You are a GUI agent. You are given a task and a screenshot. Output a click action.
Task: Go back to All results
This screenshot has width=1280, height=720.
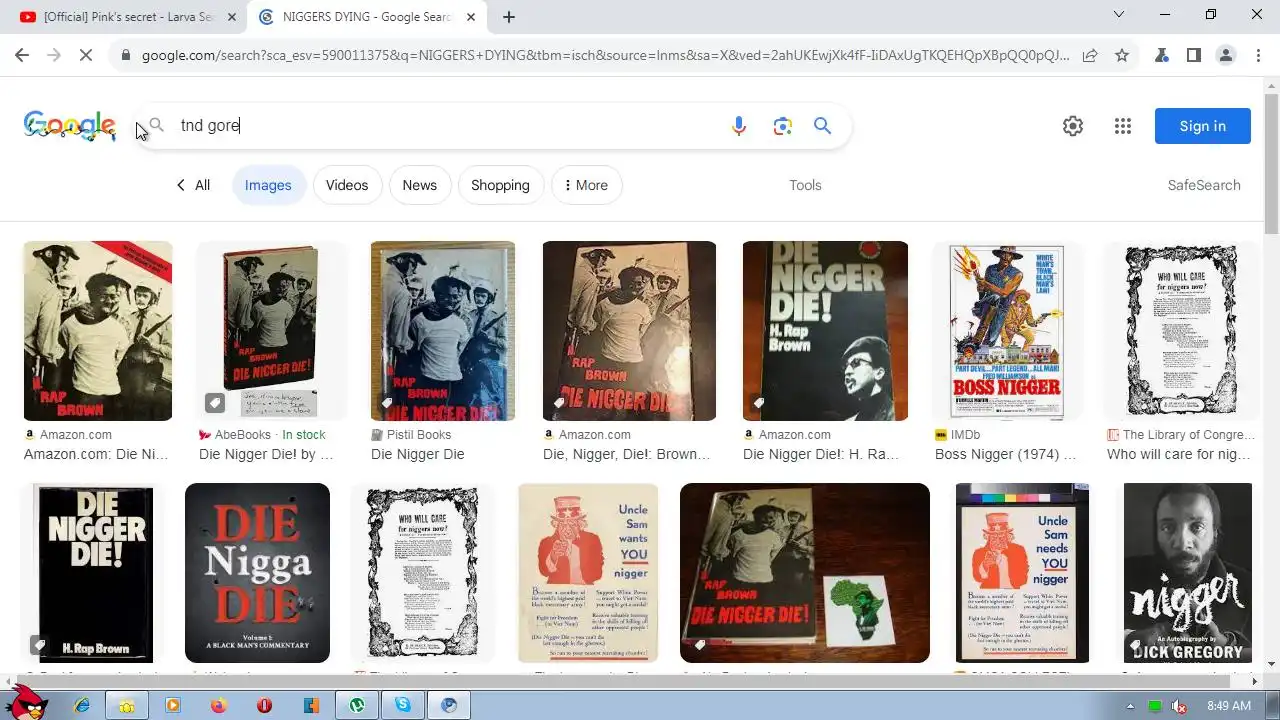[x=193, y=185]
